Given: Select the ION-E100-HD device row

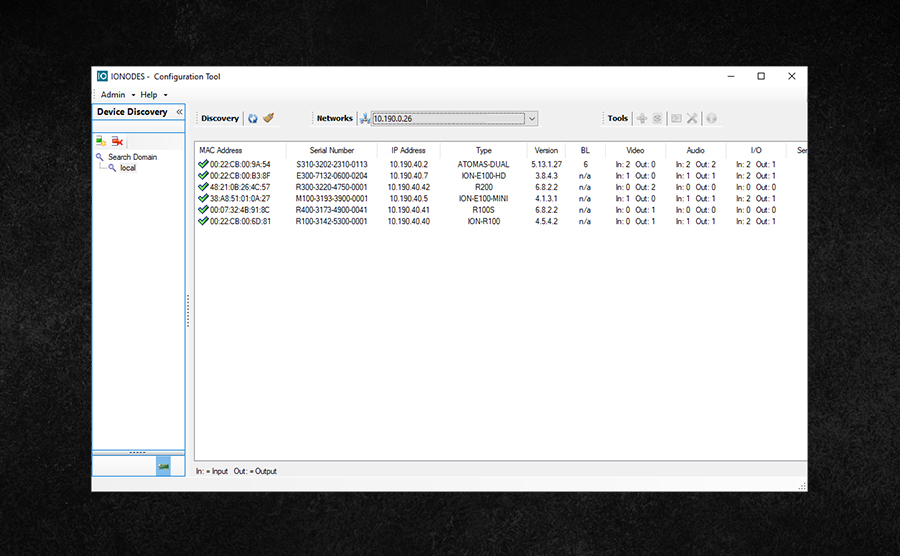Looking at the screenshot, I should [483, 176].
